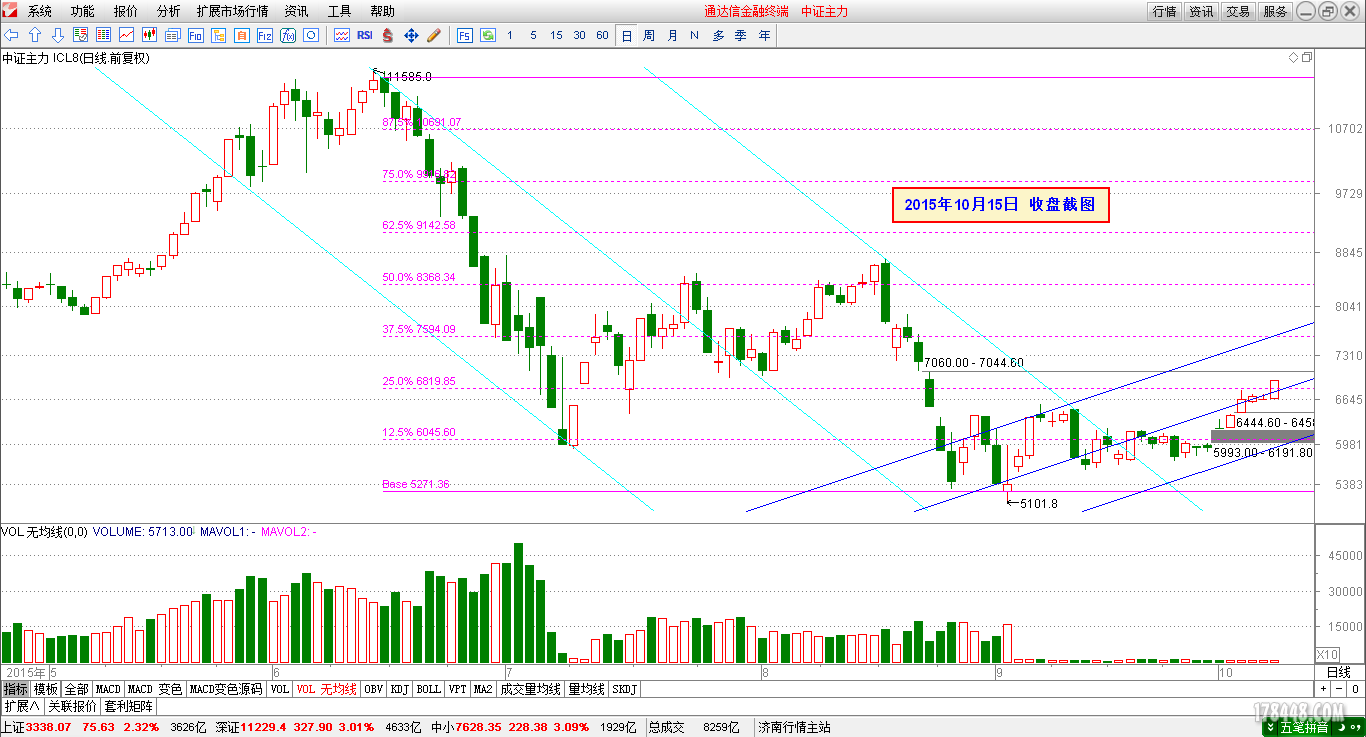Viewport: 1366px width, 737px height.
Task: Select the 日 daily period button
Action: (x=627, y=35)
